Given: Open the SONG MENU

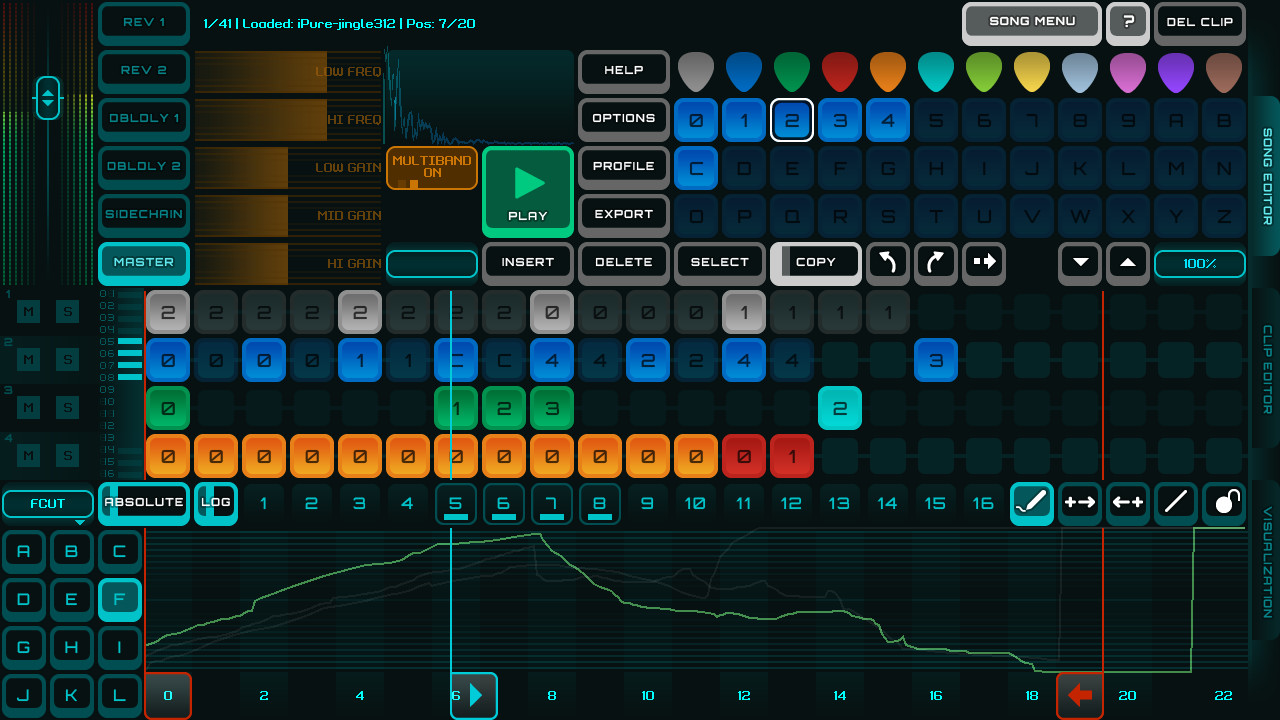Looking at the screenshot, I should pos(1031,21).
